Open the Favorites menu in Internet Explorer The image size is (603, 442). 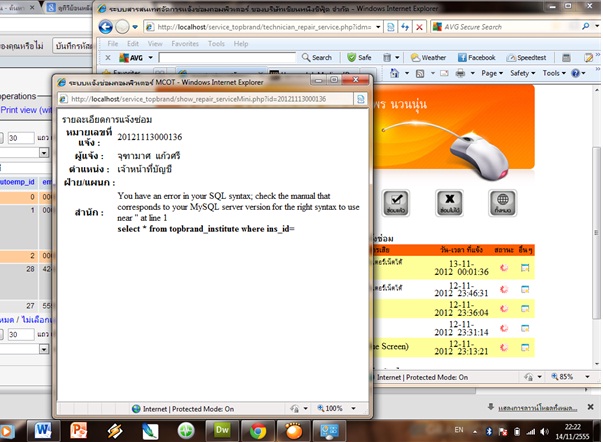[185, 44]
